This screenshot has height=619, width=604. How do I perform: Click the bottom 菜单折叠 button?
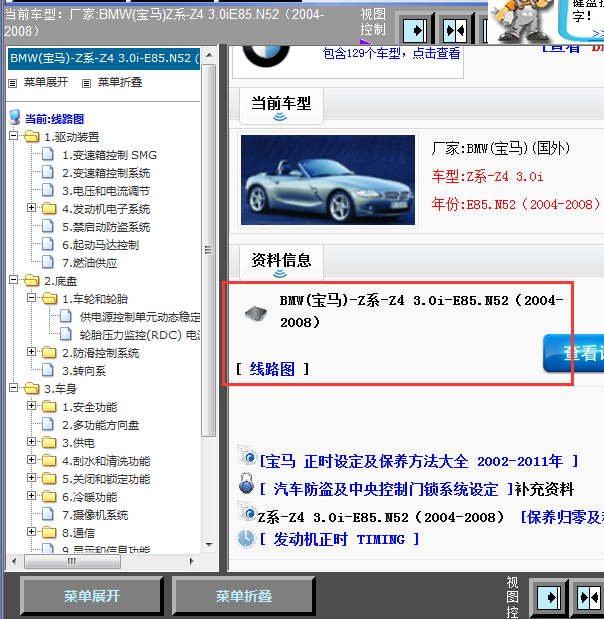coord(244,596)
